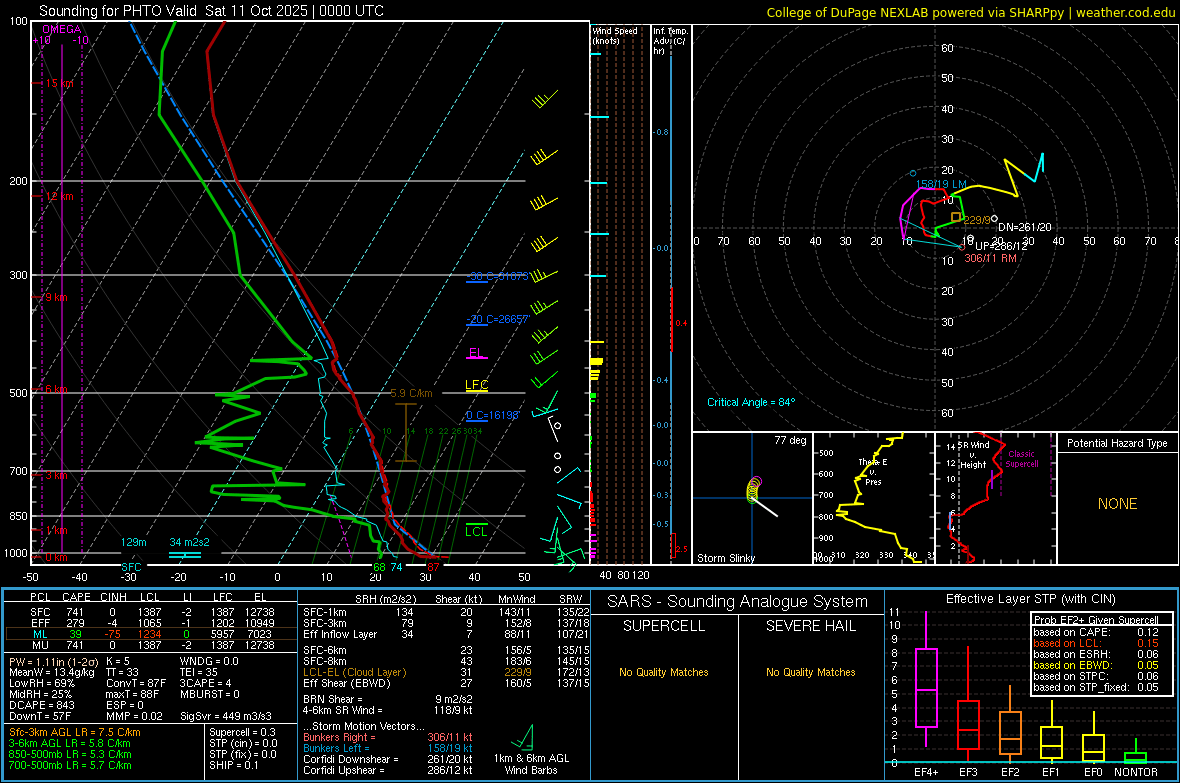Click the 'Corfidi Downshear =' line
Viewport: 1180px width, 783px height.
pos(388,759)
